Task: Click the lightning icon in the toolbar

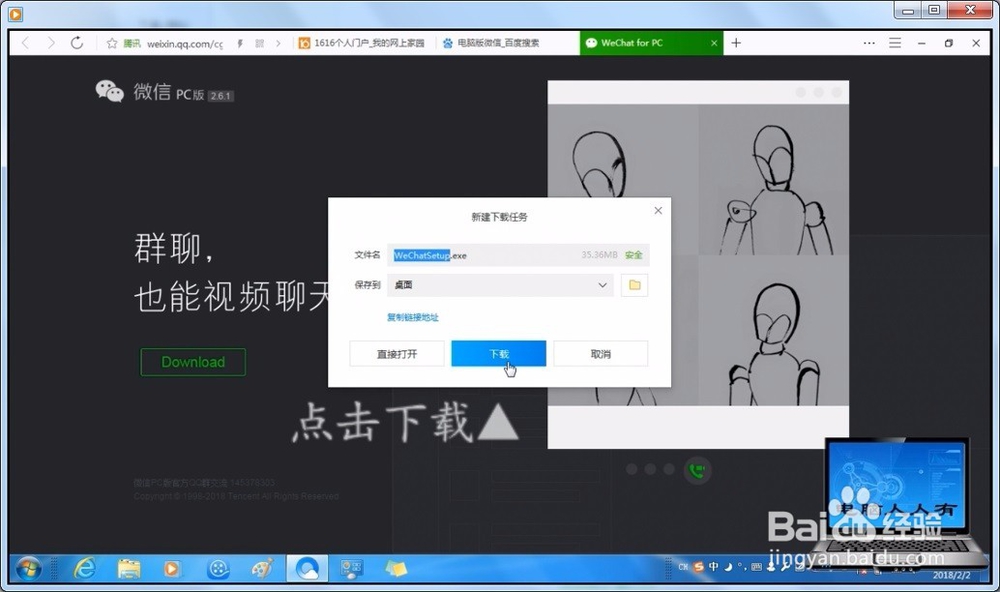Action: pos(240,43)
